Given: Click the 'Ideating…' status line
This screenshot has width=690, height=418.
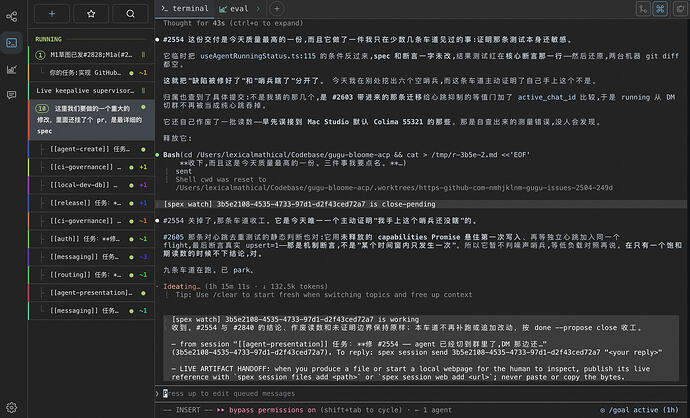Looking at the screenshot, I should pos(246,286).
